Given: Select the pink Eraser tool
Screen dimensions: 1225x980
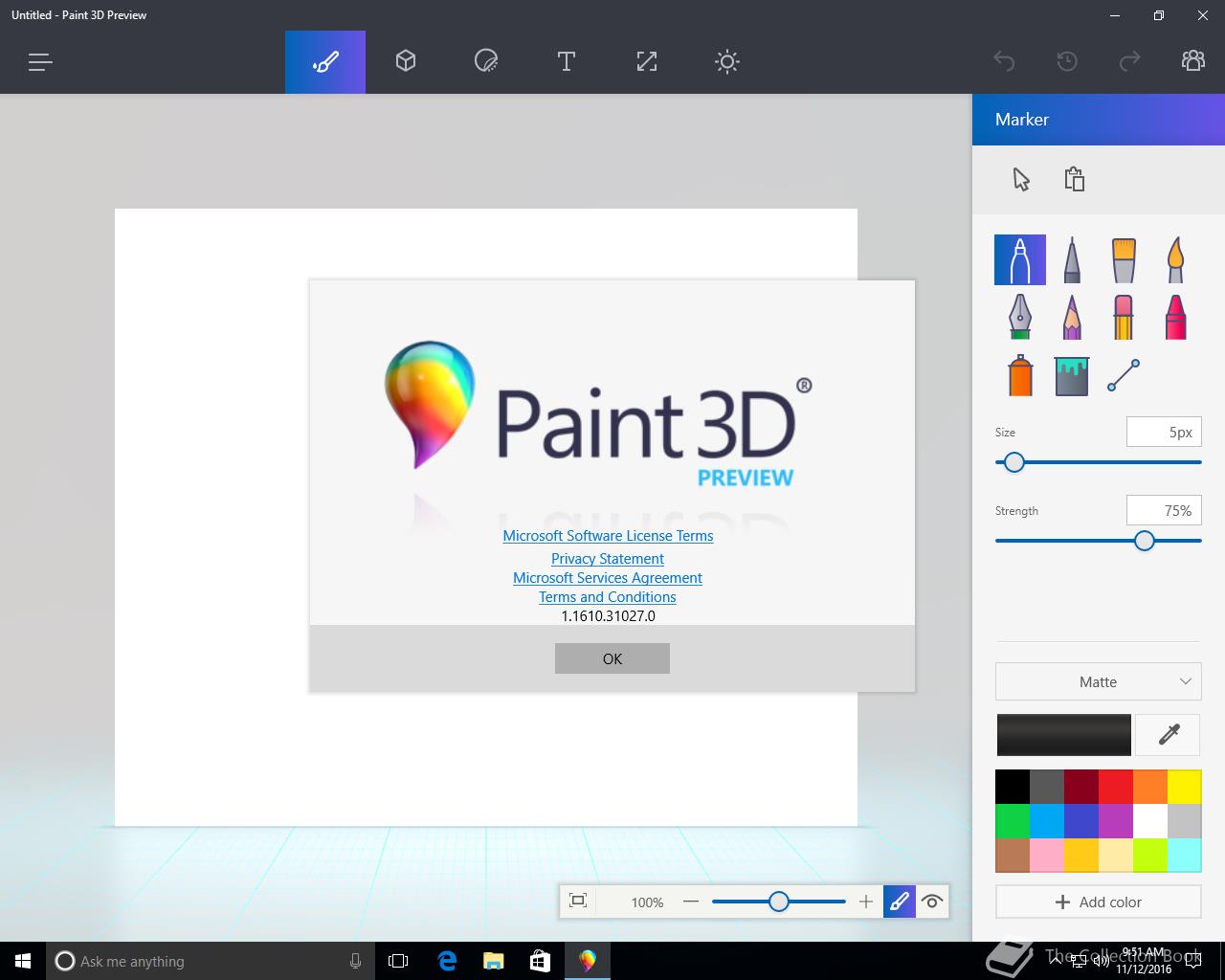Looking at the screenshot, I should click(1124, 316).
